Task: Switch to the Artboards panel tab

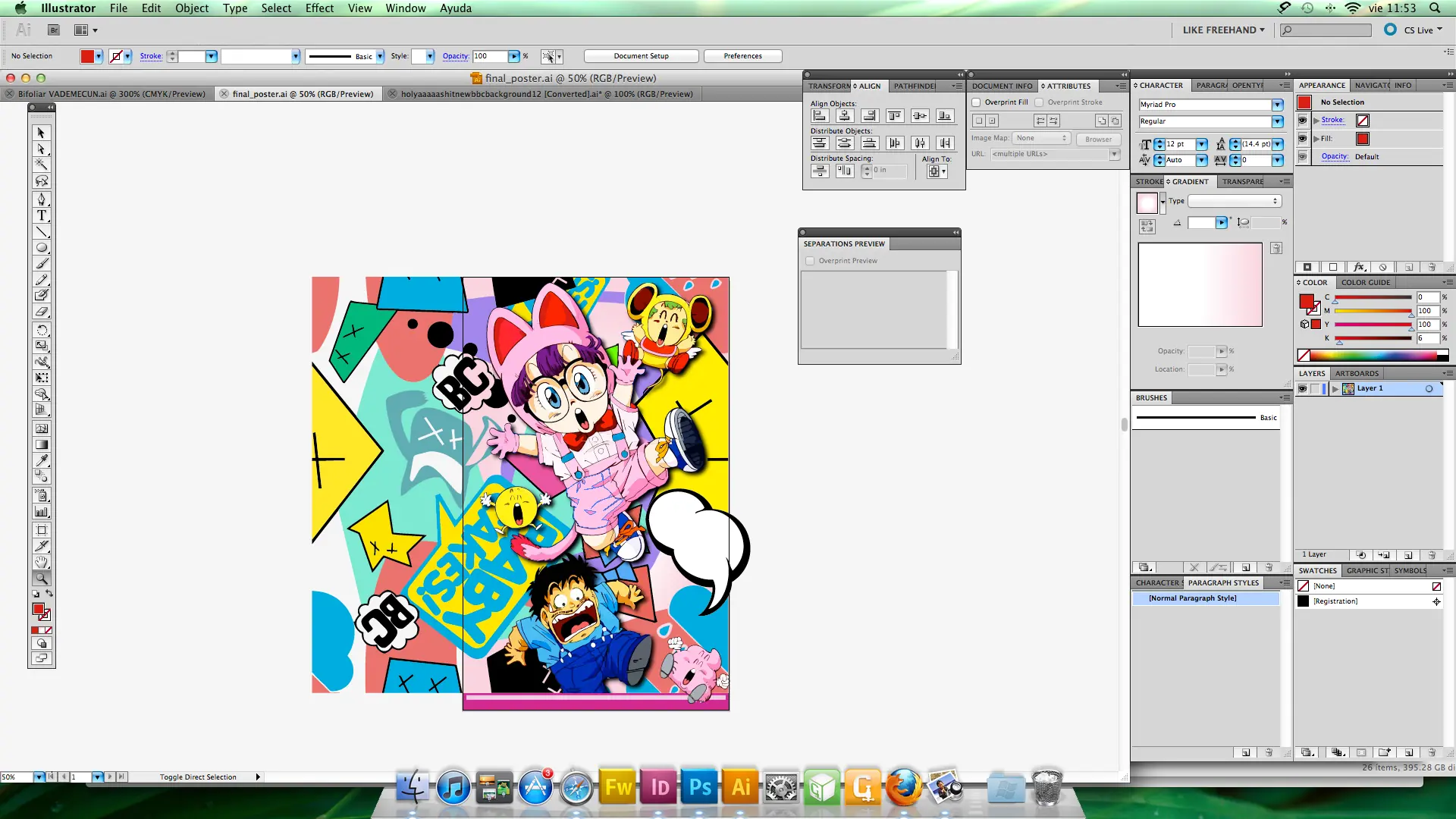Action: pyautogui.click(x=1357, y=374)
